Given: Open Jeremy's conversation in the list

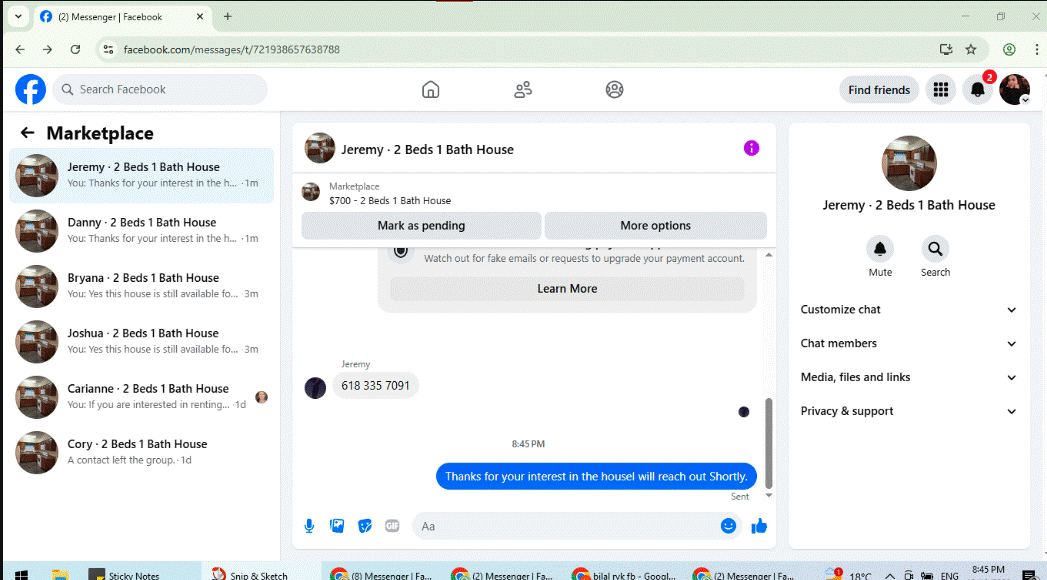Looking at the screenshot, I should pyautogui.click(x=142, y=176).
